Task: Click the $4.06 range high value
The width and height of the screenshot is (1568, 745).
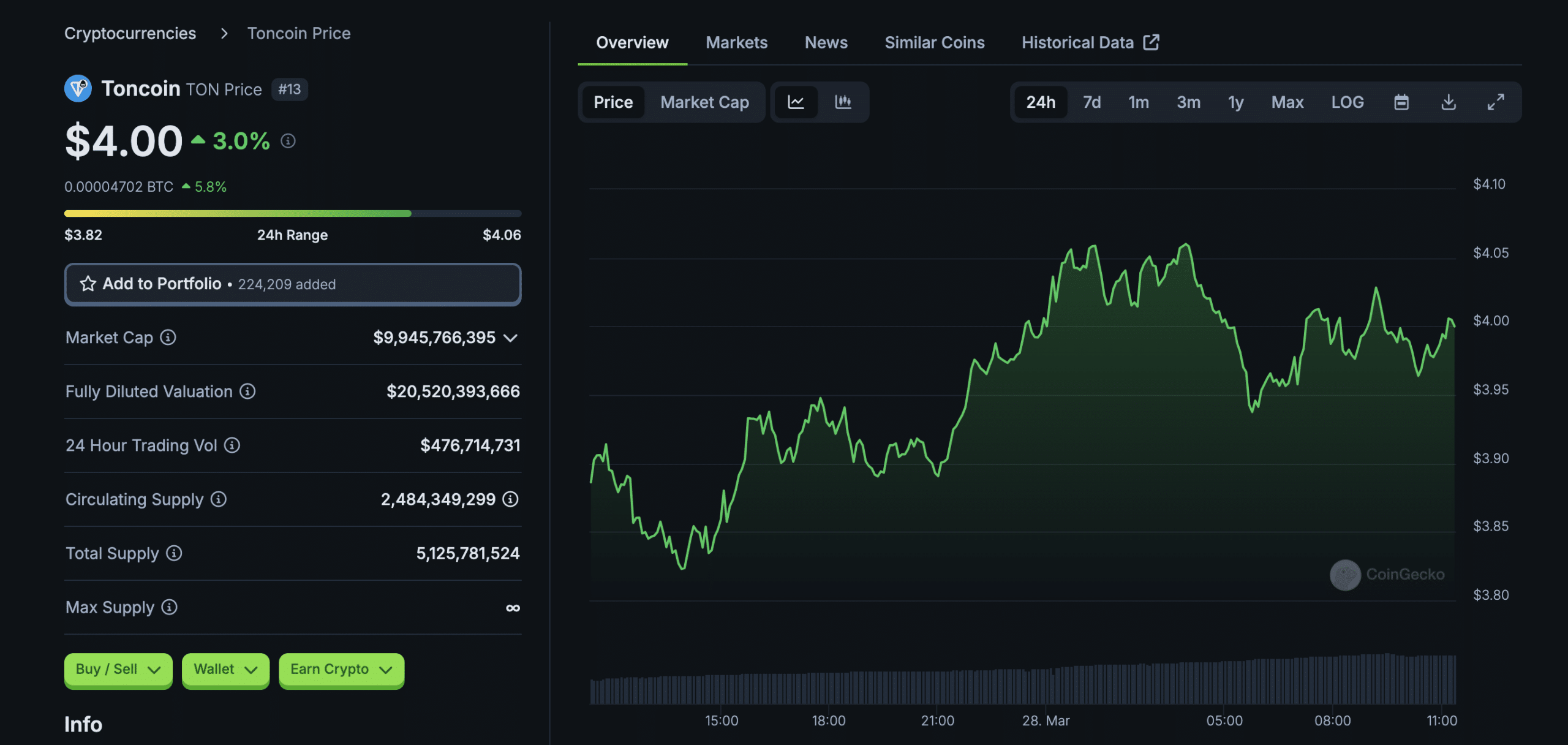Action: tap(502, 235)
